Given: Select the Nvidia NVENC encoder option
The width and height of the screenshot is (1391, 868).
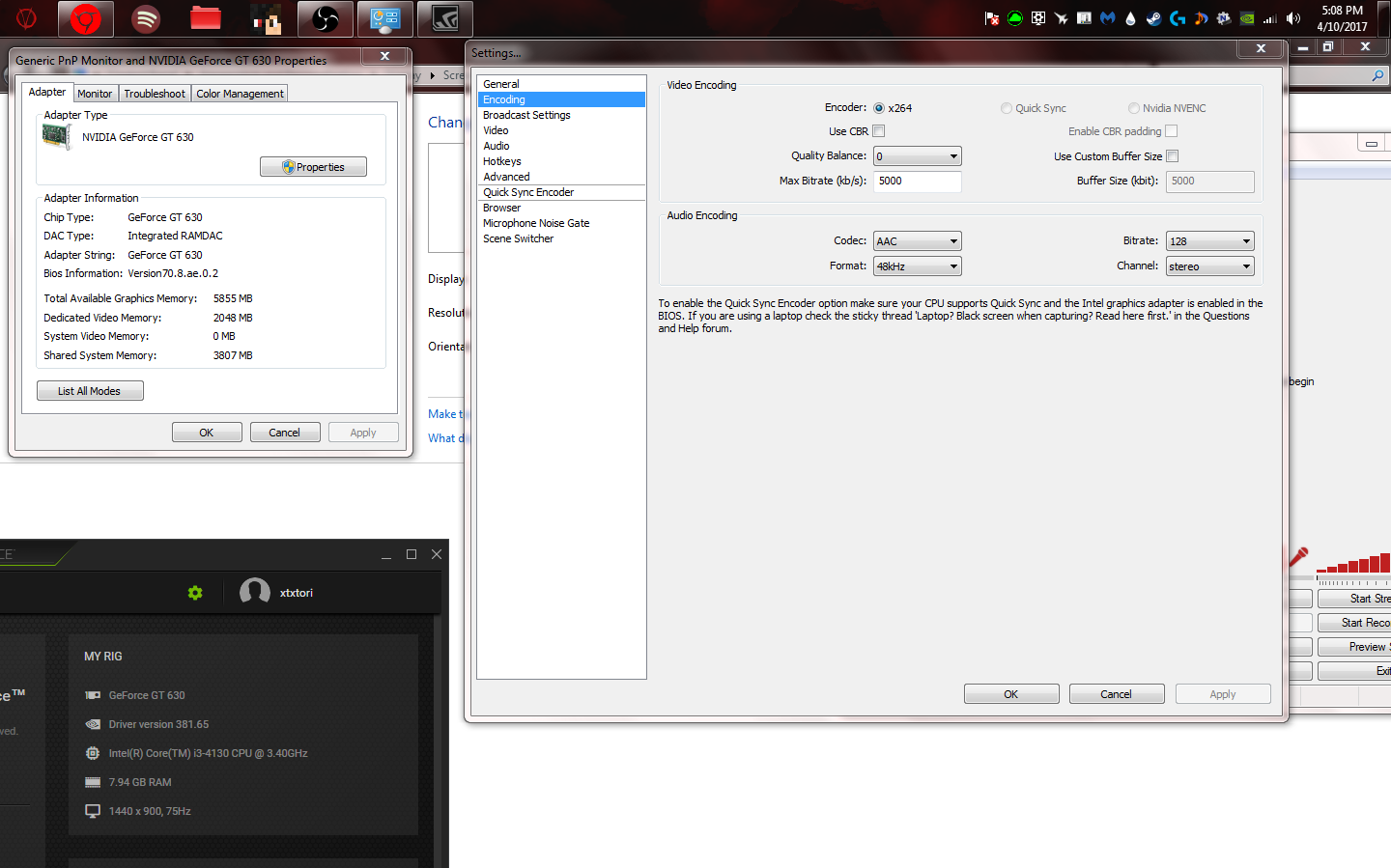Looking at the screenshot, I should coord(1134,108).
